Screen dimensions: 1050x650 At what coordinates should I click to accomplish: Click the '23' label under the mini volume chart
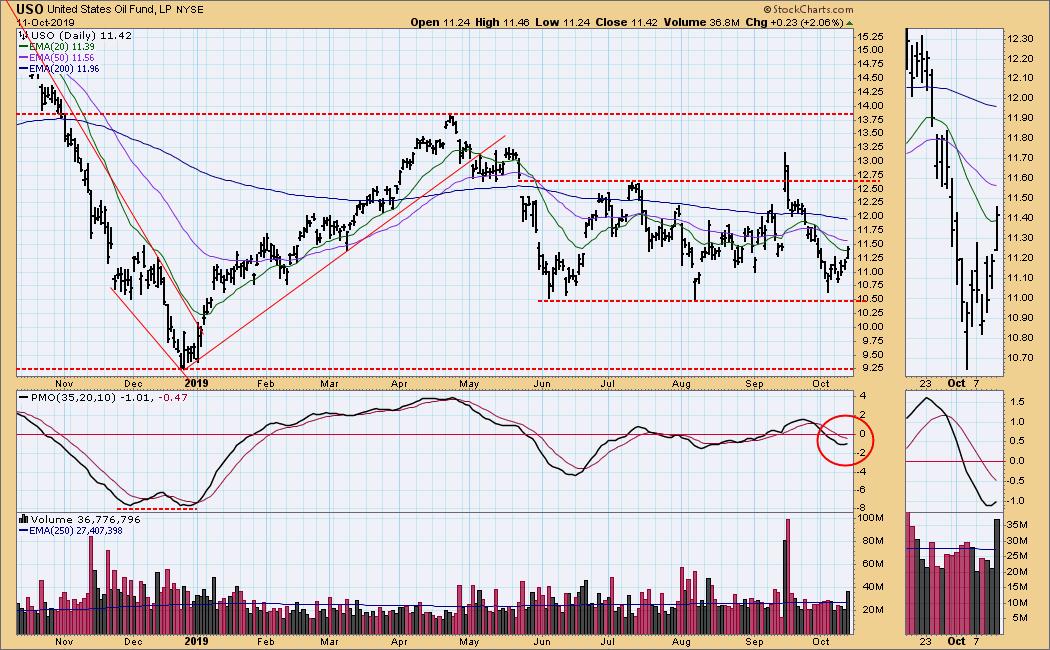click(x=925, y=641)
